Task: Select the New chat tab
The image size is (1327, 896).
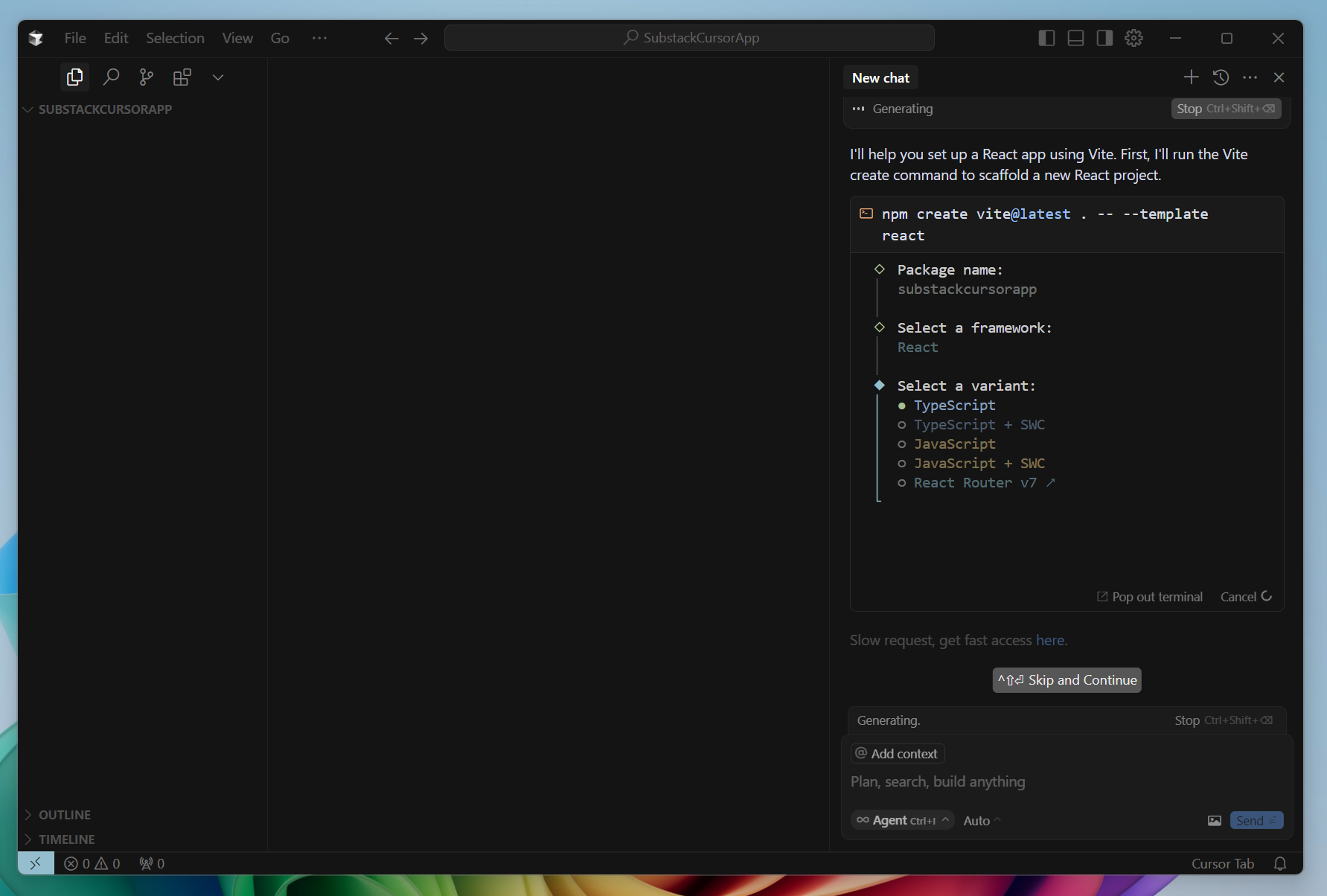Action: click(880, 77)
